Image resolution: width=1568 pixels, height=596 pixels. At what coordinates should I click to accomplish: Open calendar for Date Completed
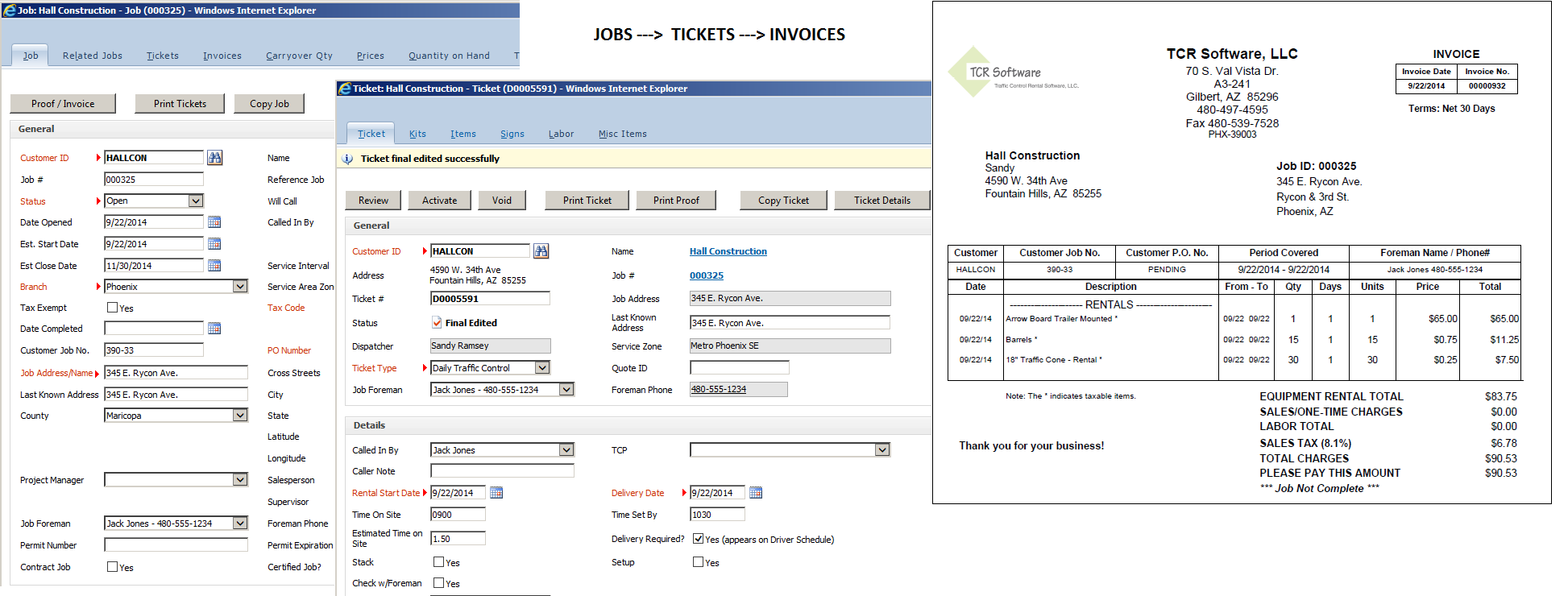pyautogui.click(x=214, y=328)
